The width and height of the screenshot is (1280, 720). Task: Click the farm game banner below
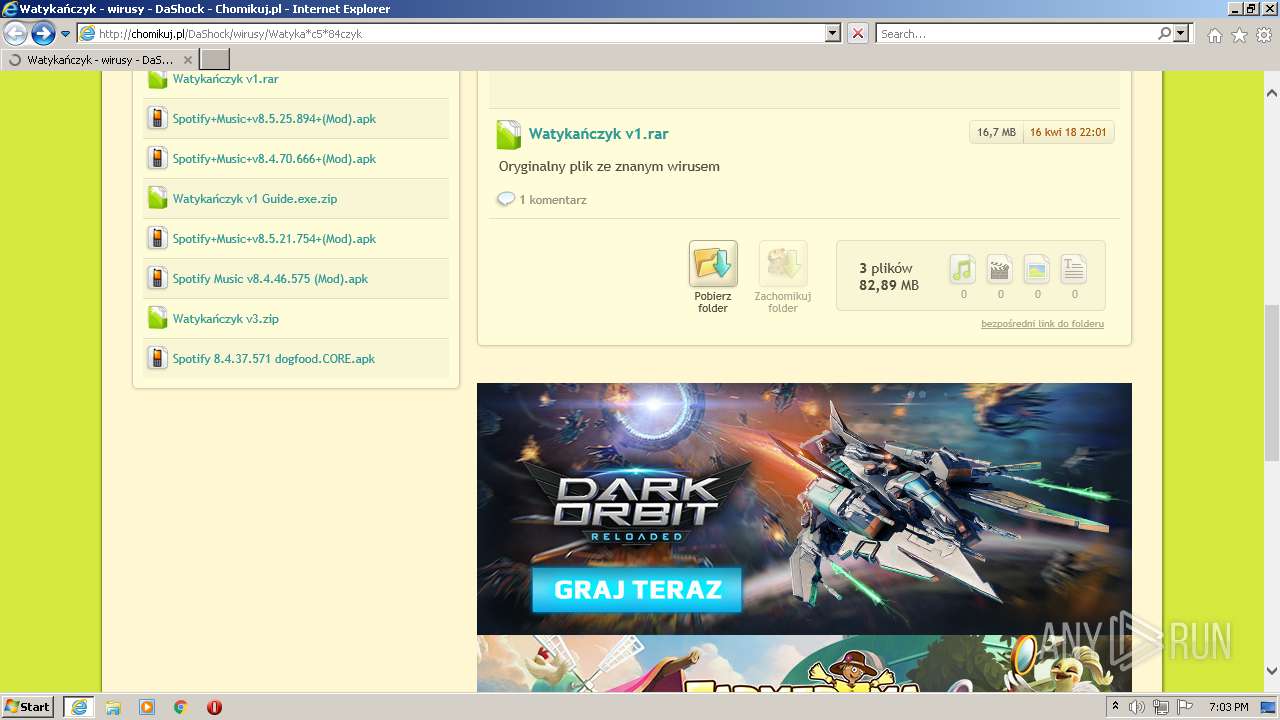[804, 664]
